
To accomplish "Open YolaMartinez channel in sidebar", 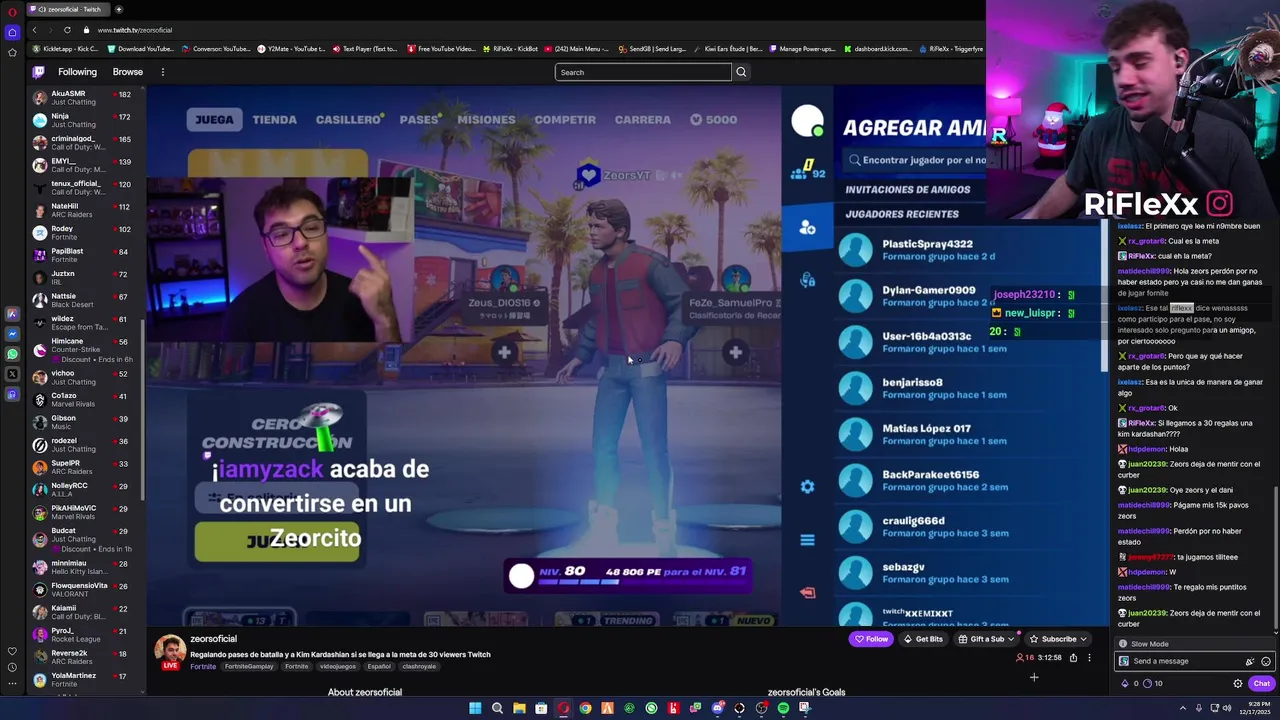I will pyautogui.click(x=82, y=679).
